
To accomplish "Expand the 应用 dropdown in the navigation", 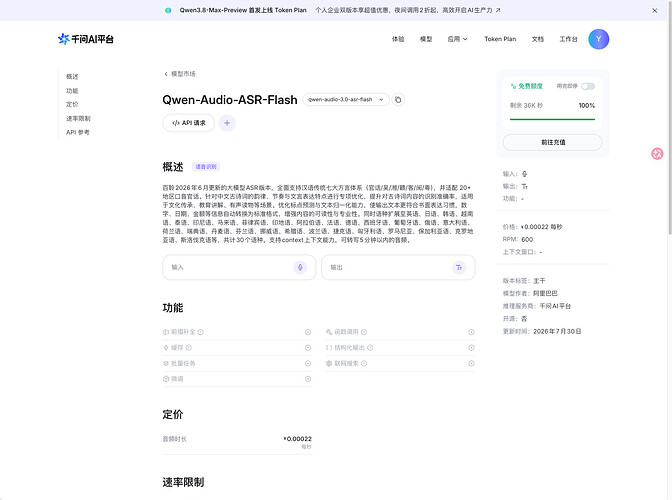I will tap(457, 39).
